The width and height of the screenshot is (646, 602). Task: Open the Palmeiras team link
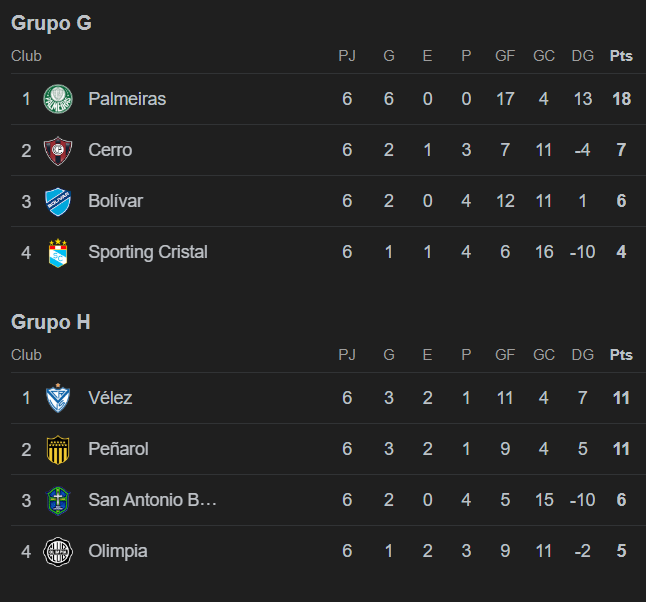tap(127, 99)
